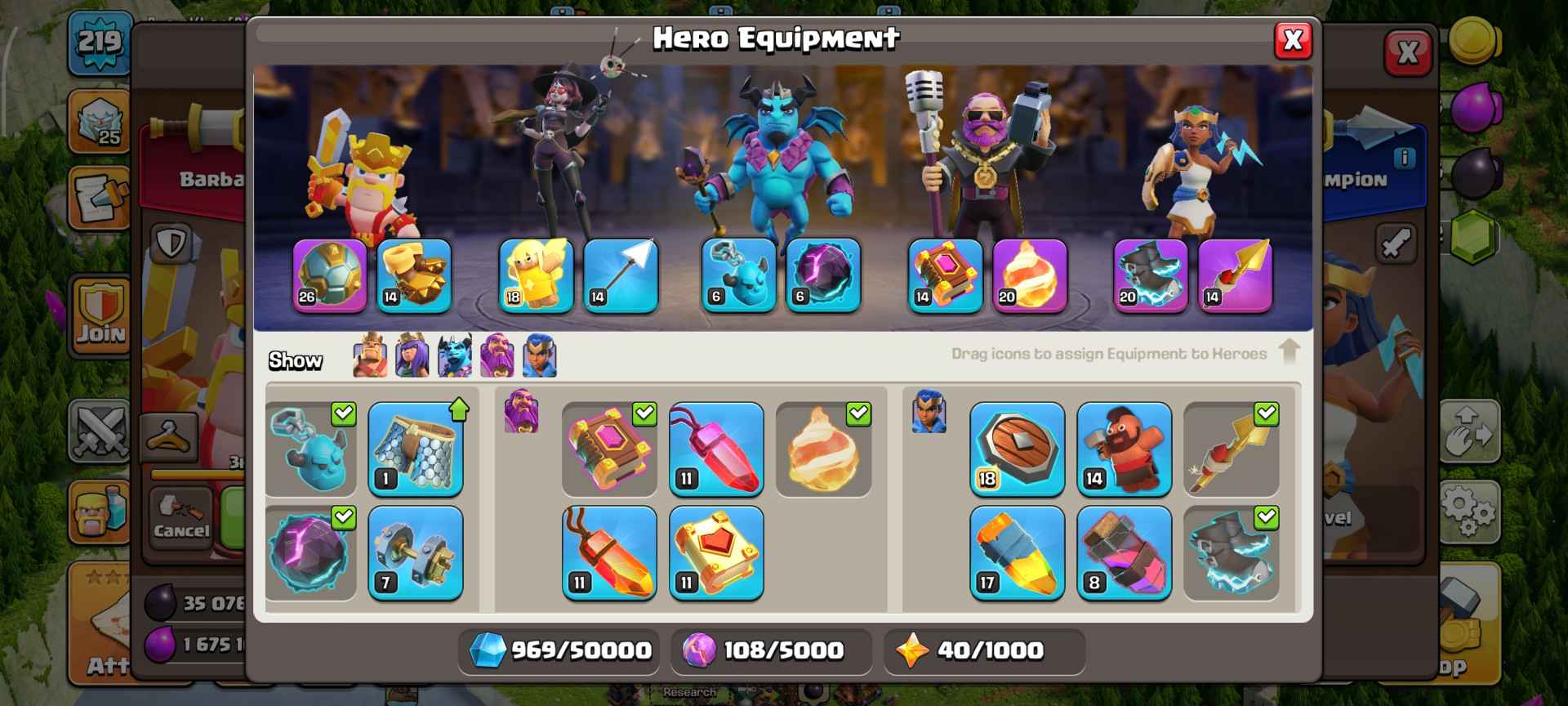1568x706 pixels.
Task: Toggle Royal Champion filter in Show row
Action: [x=540, y=355]
